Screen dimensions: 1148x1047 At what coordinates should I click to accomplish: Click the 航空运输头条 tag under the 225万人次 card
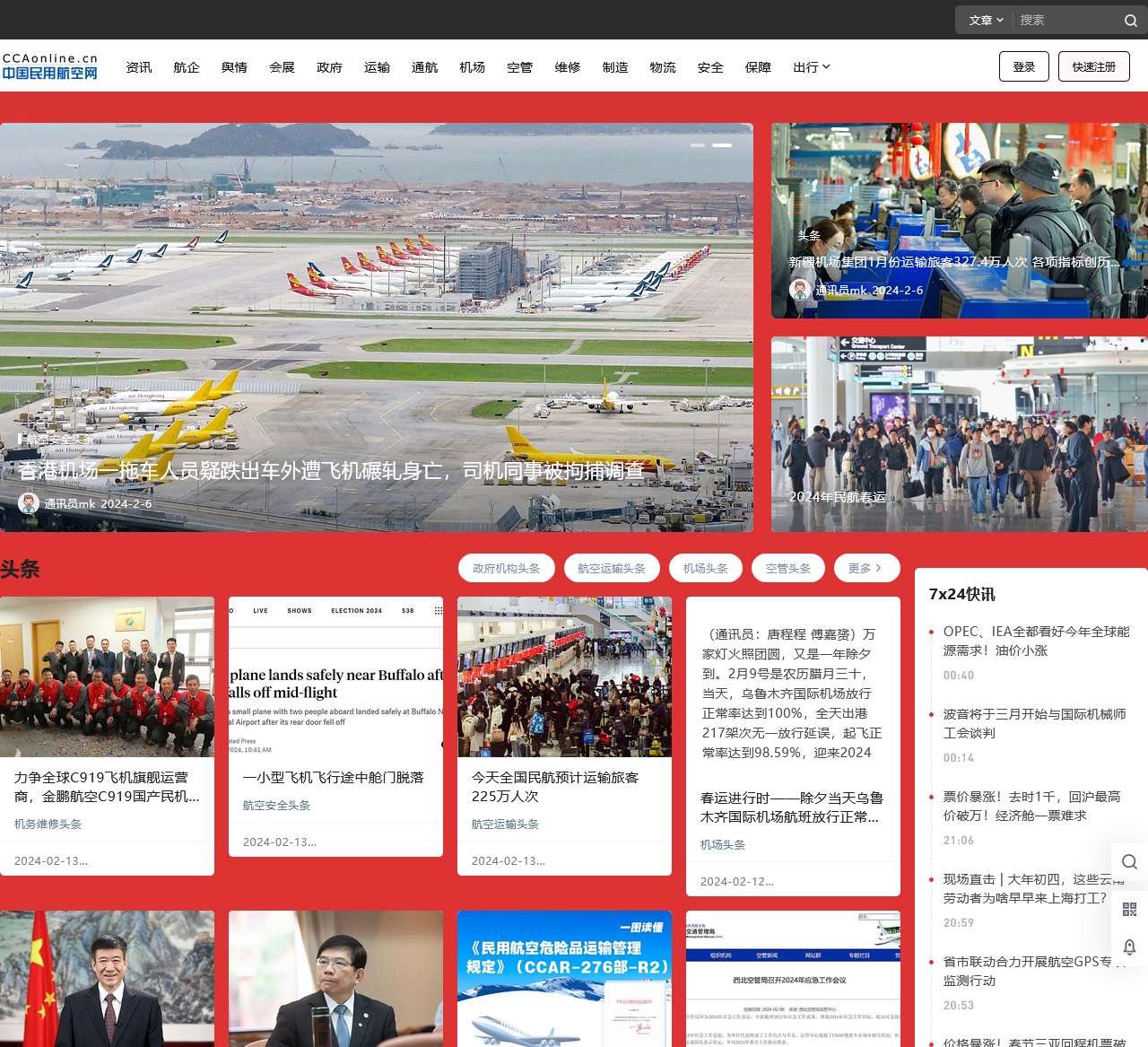coord(505,824)
